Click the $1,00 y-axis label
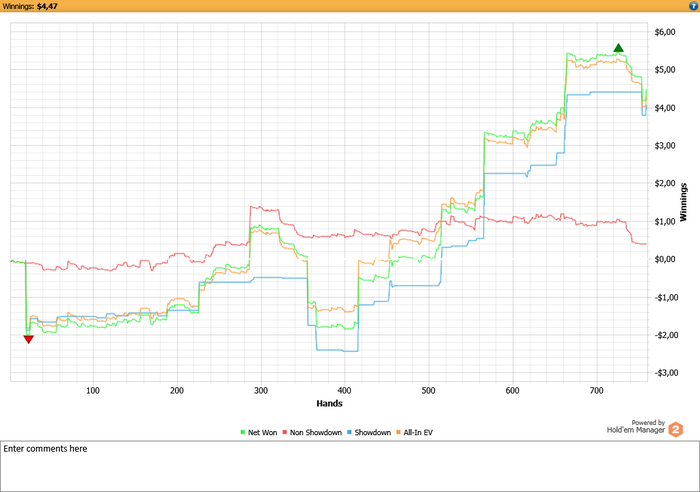The height and width of the screenshot is (492, 700). point(665,221)
